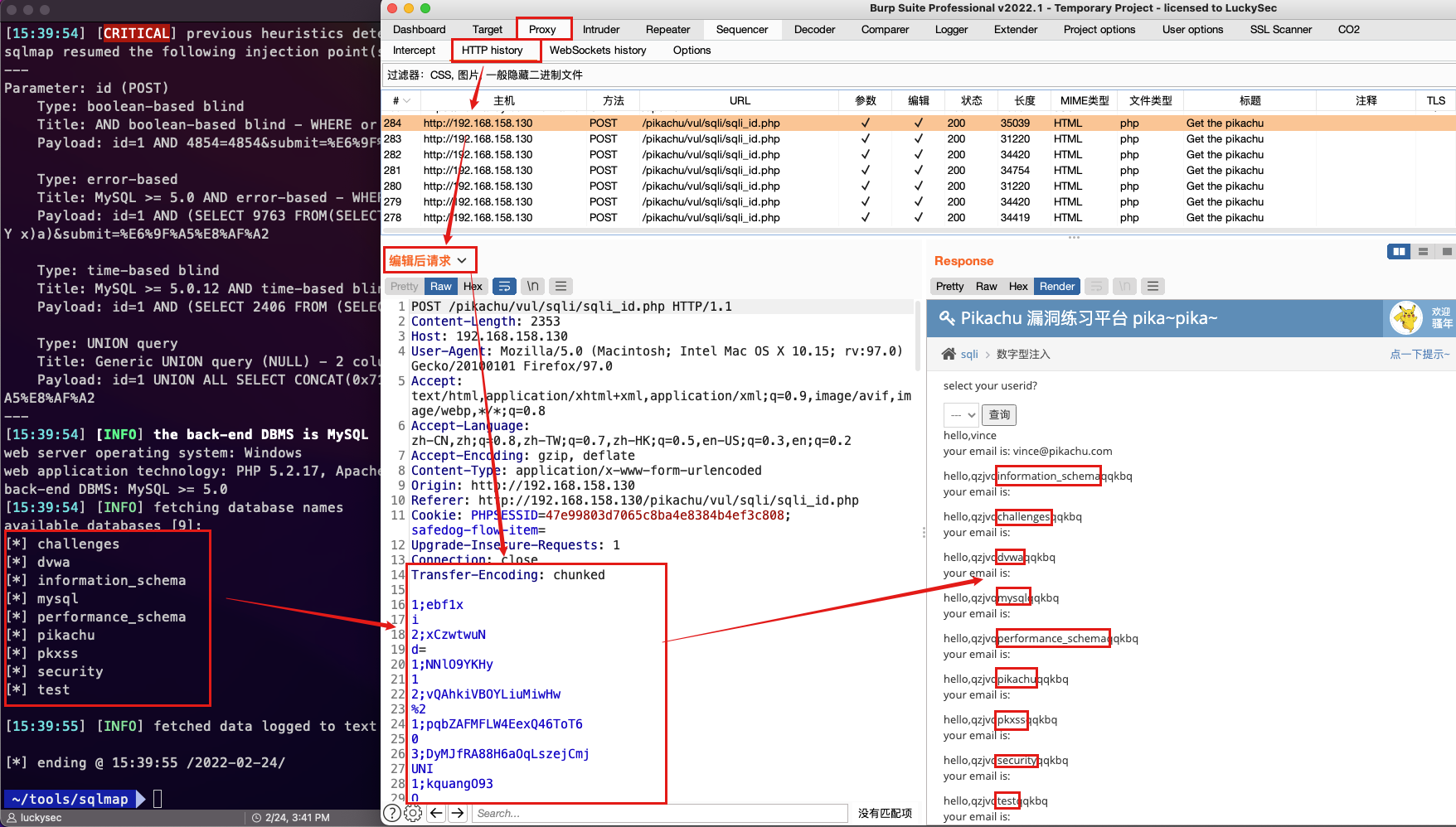Open the userid select dropdown
This screenshot has width=1456, height=827.
[x=961, y=414]
